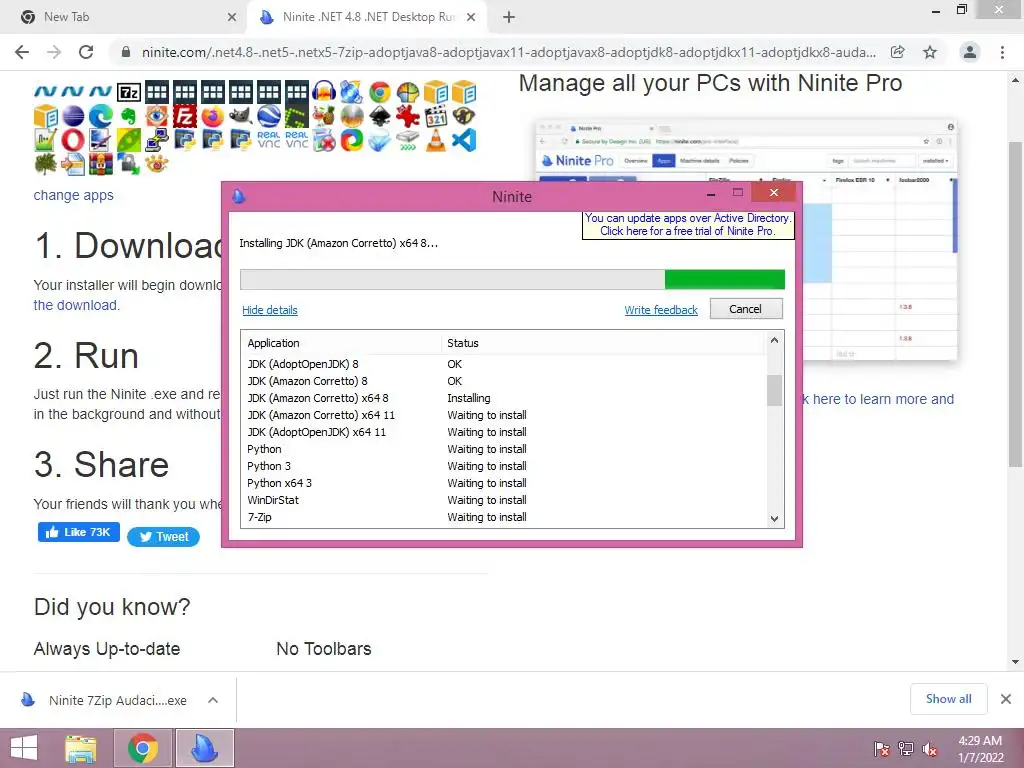The width and height of the screenshot is (1024, 768).
Task: Open Chrome three-dot menu
Action: [x=1002, y=52]
